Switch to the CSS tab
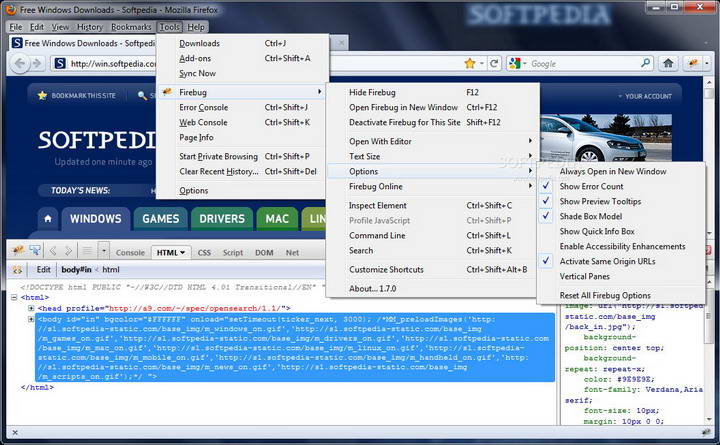The width and height of the screenshot is (720, 445). pyautogui.click(x=204, y=253)
